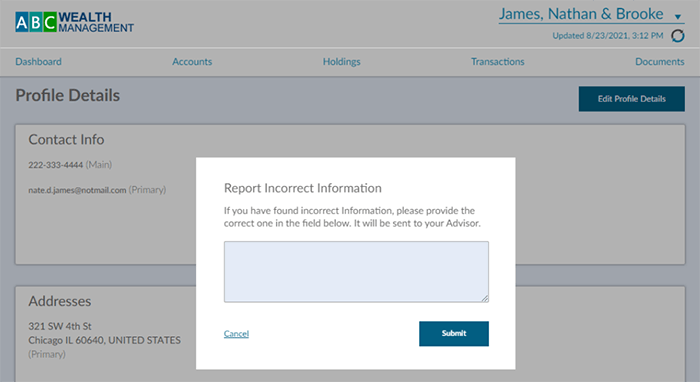Screen dimensions: 700x382
Task: Click the Edit Profile Details button
Action: pos(632,99)
